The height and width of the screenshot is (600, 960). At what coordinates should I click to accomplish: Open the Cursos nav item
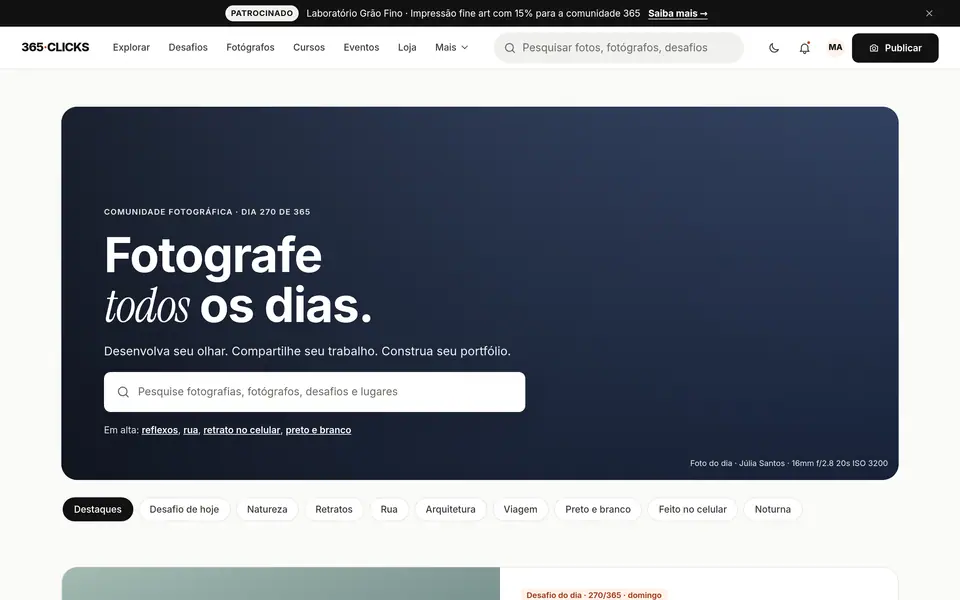(309, 47)
